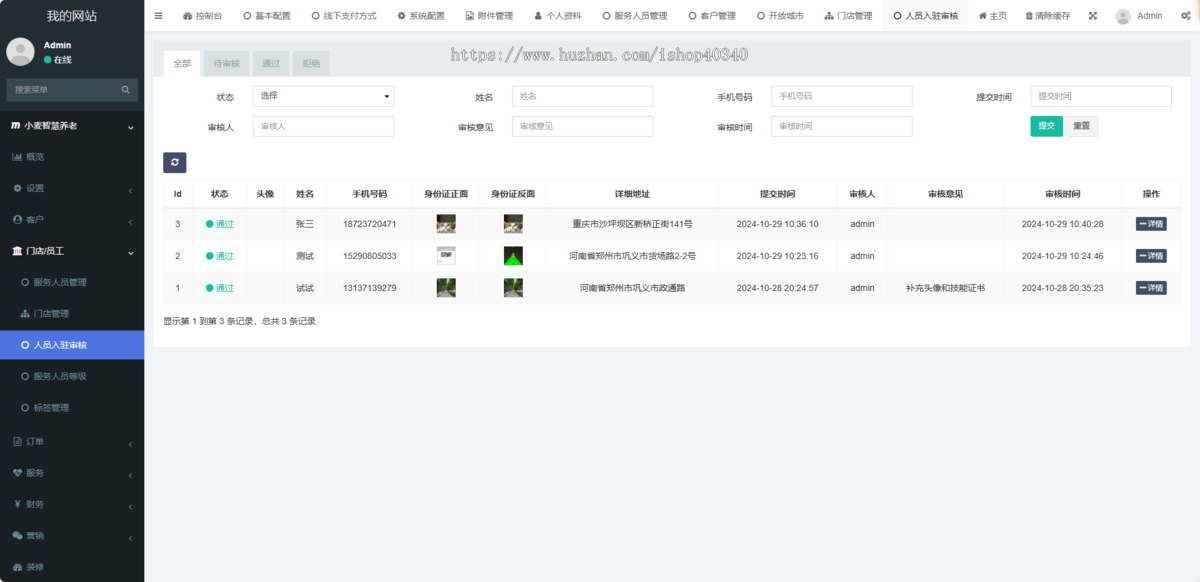Select the 全部 filter tab
The width and height of the screenshot is (1200, 582).
coord(182,63)
